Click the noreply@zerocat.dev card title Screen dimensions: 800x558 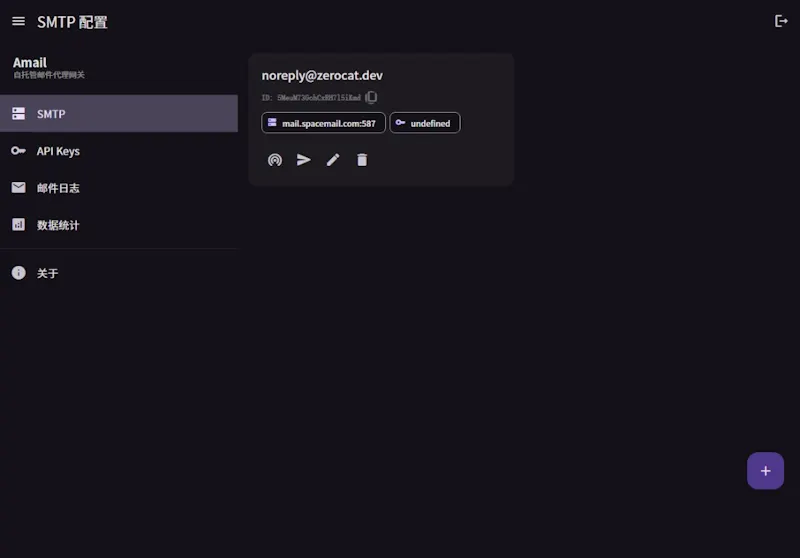click(x=322, y=75)
